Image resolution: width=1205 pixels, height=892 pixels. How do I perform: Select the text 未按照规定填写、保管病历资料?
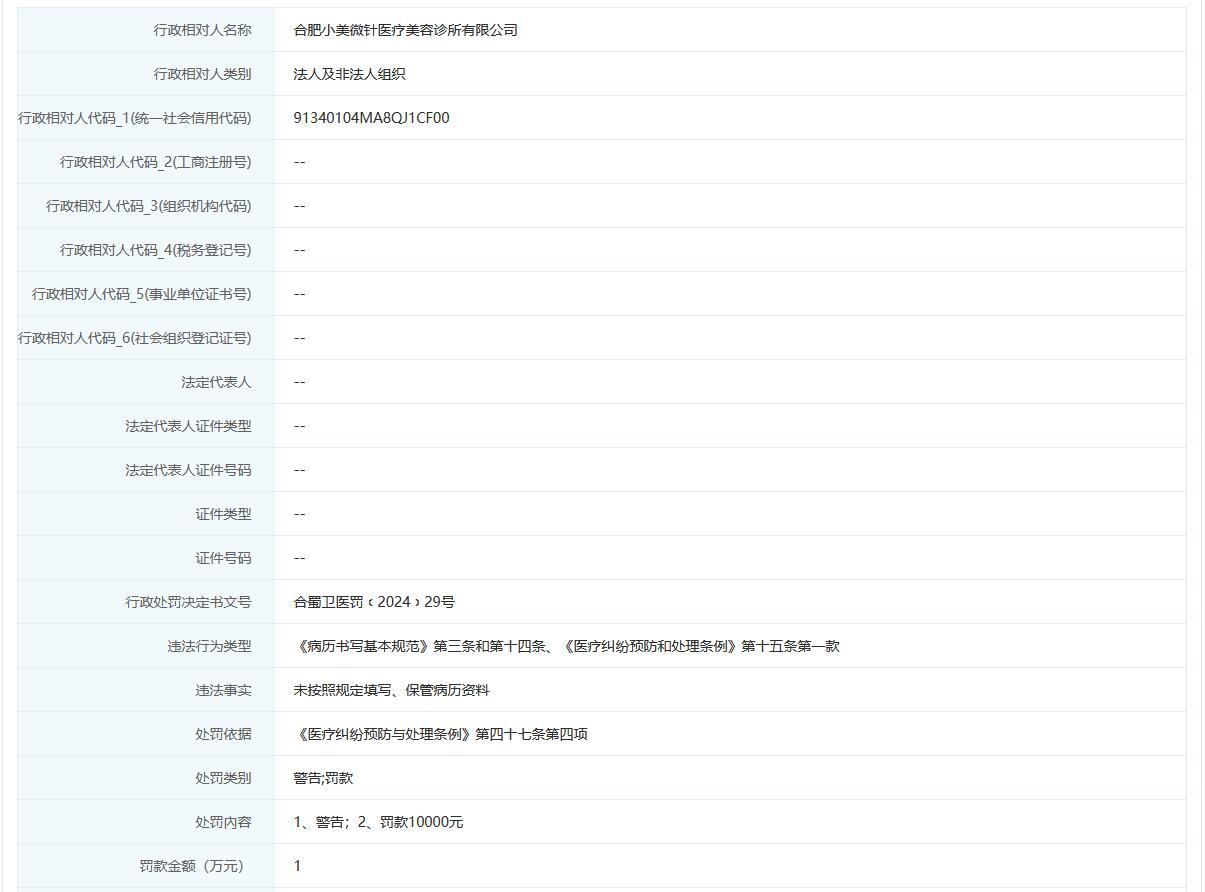(391, 690)
